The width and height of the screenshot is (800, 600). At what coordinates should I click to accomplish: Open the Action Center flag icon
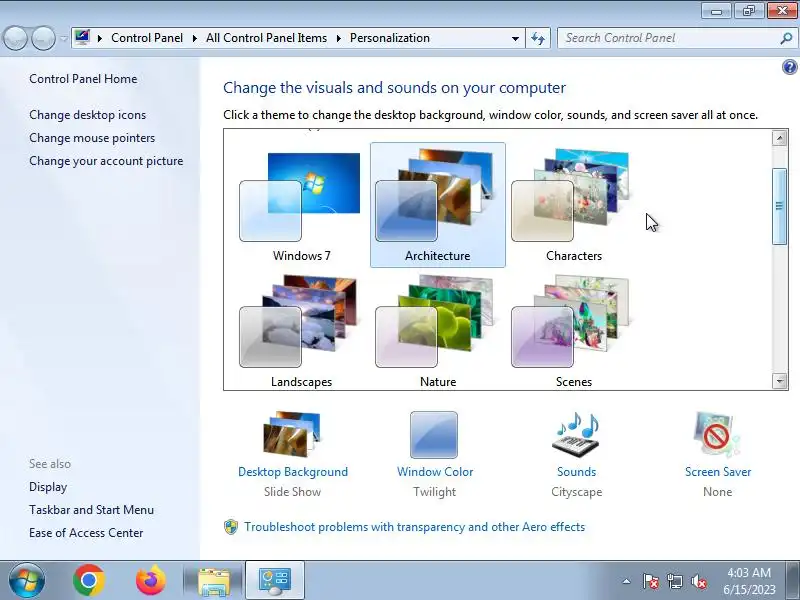(651, 581)
